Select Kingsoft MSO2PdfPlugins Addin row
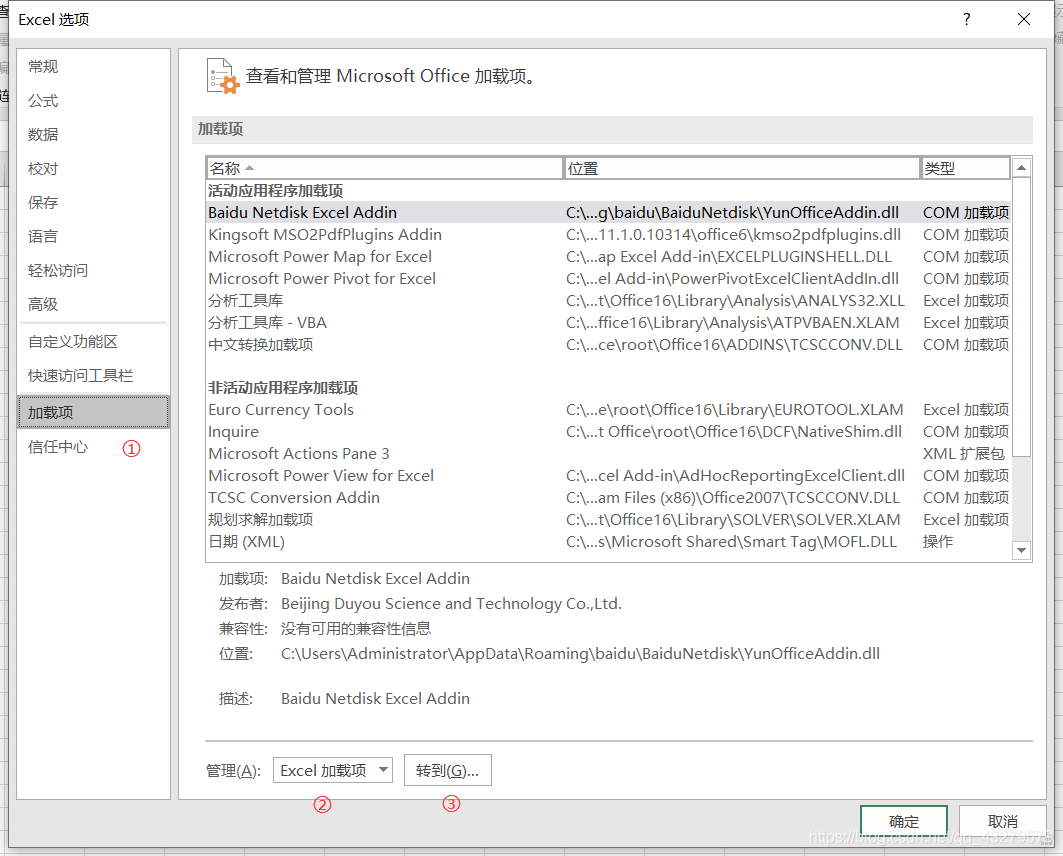1063x856 pixels. click(x=608, y=235)
